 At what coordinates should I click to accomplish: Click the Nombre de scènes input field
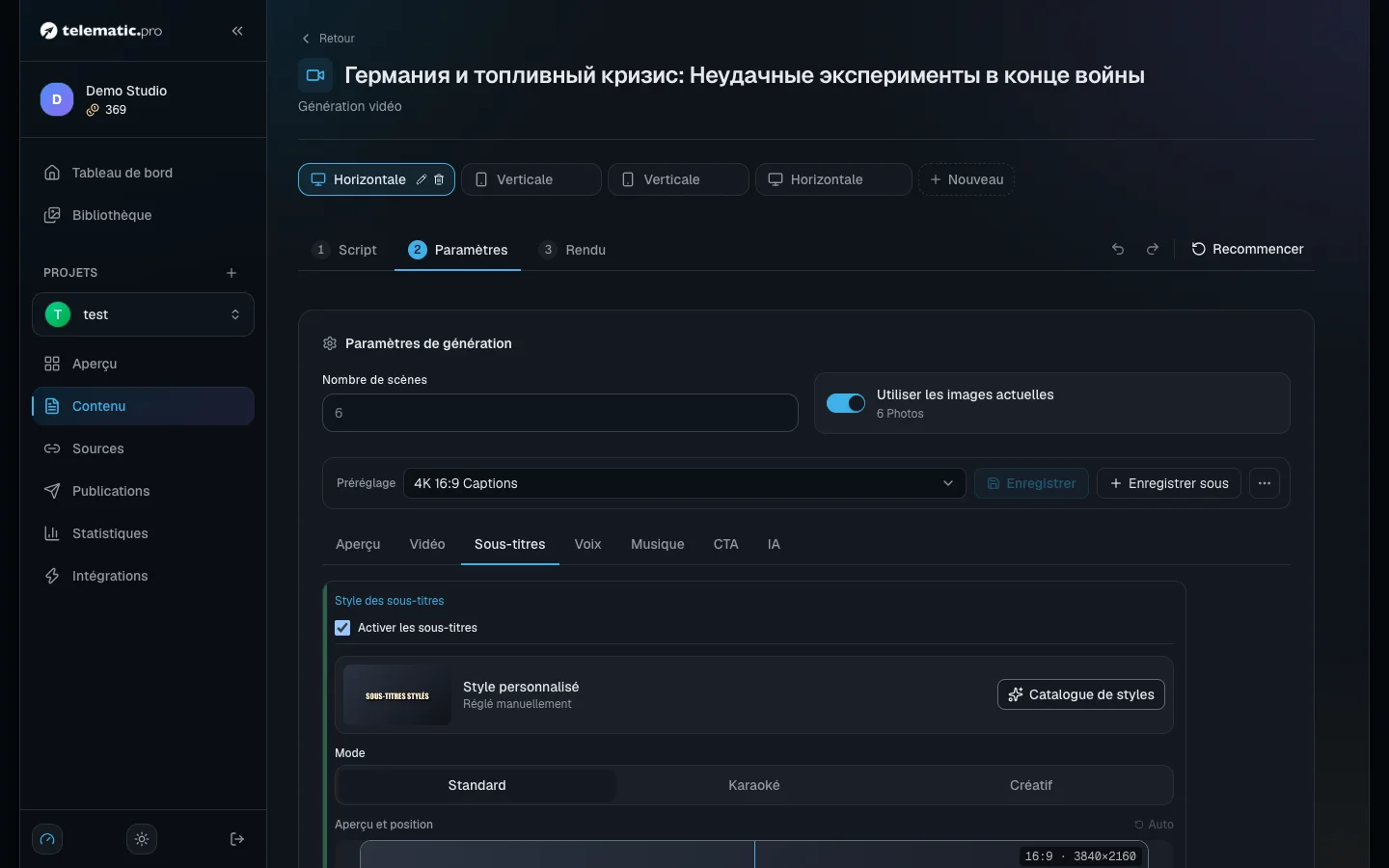coord(560,413)
